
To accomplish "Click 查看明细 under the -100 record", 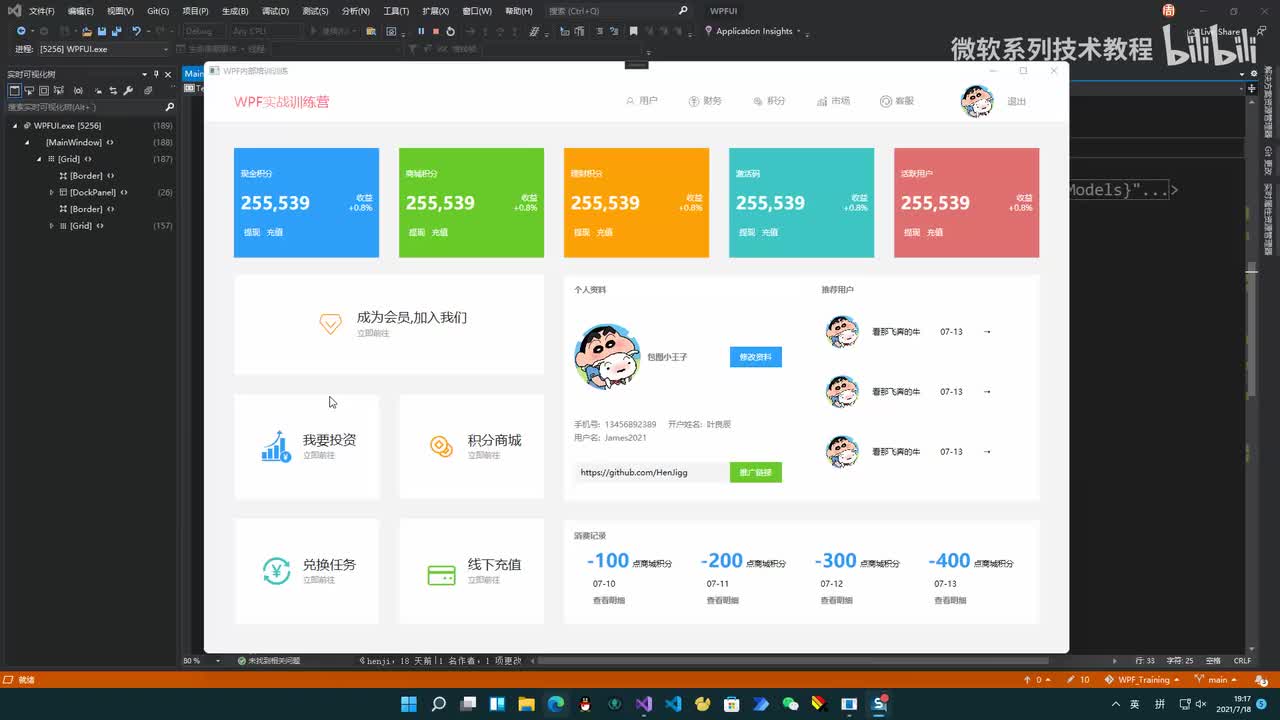I will (609, 601).
